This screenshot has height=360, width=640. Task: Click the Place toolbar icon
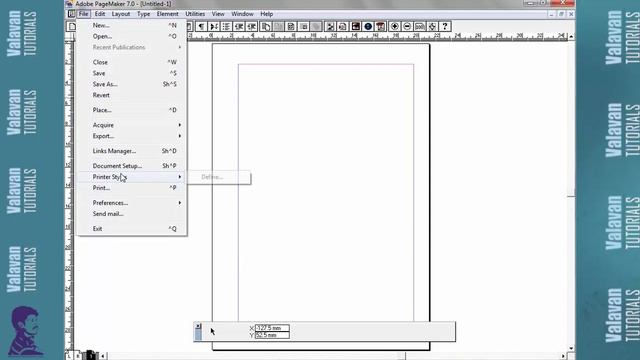(330, 27)
